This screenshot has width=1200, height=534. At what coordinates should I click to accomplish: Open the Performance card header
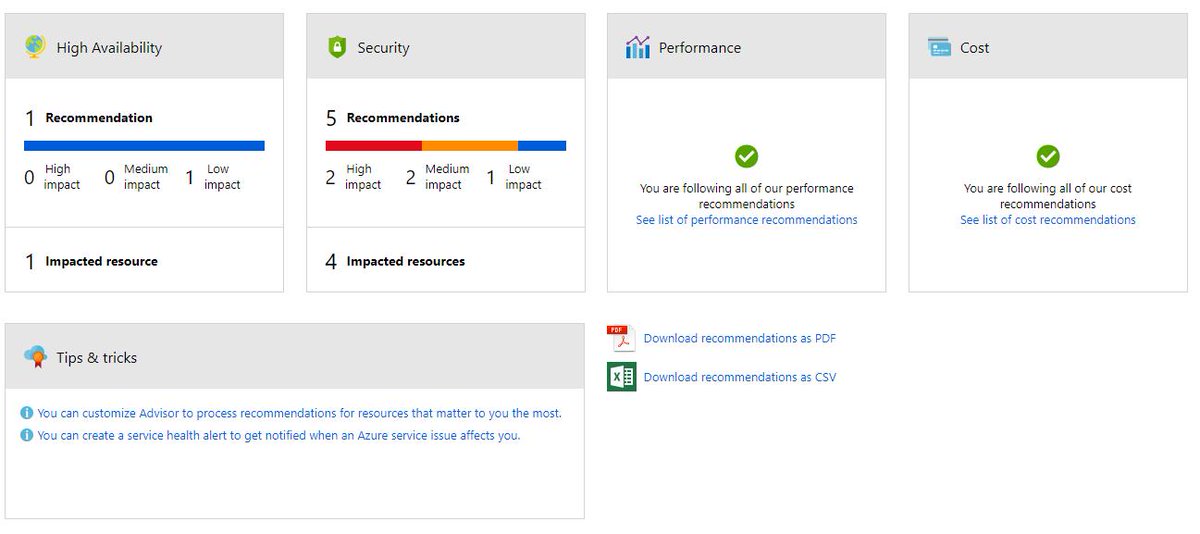click(x=746, y=46)
